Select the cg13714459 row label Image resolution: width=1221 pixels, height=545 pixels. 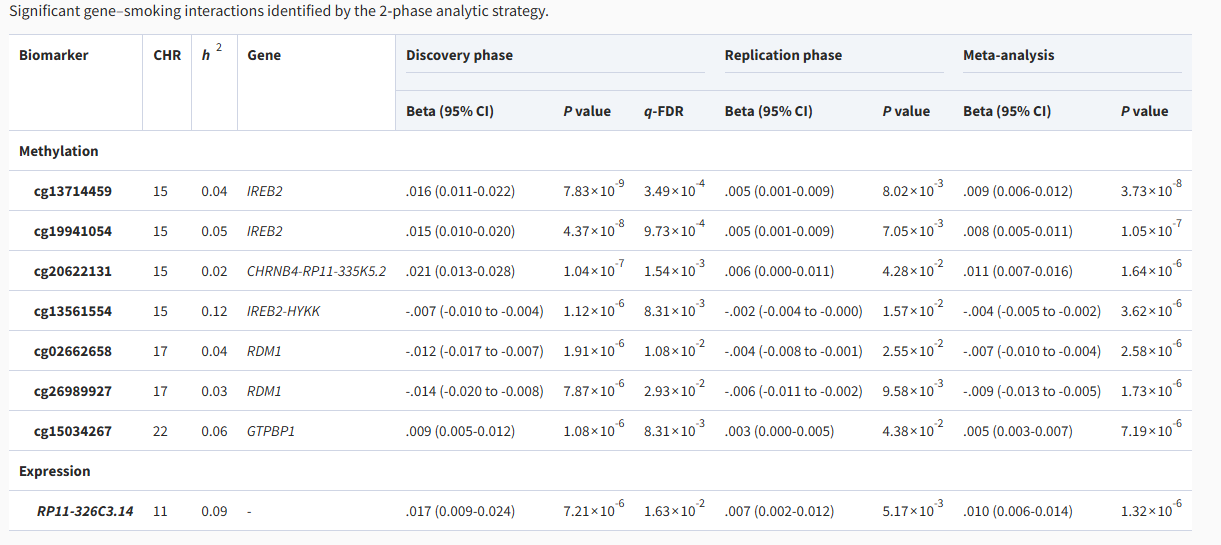pos(73,191)
